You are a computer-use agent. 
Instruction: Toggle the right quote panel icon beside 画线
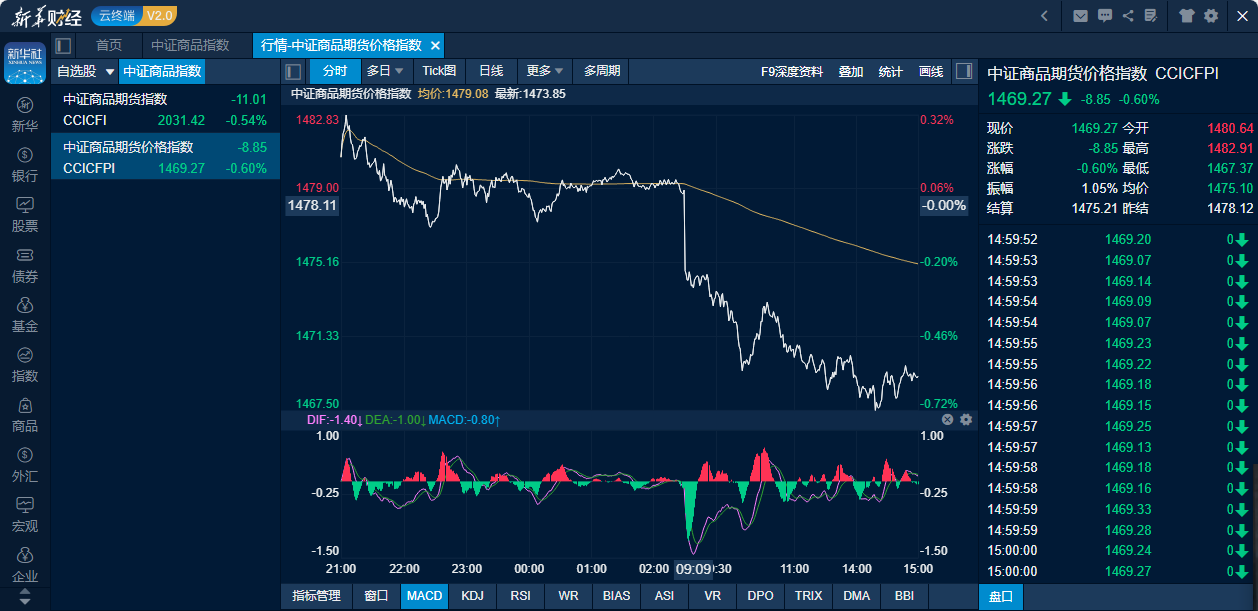964,71
